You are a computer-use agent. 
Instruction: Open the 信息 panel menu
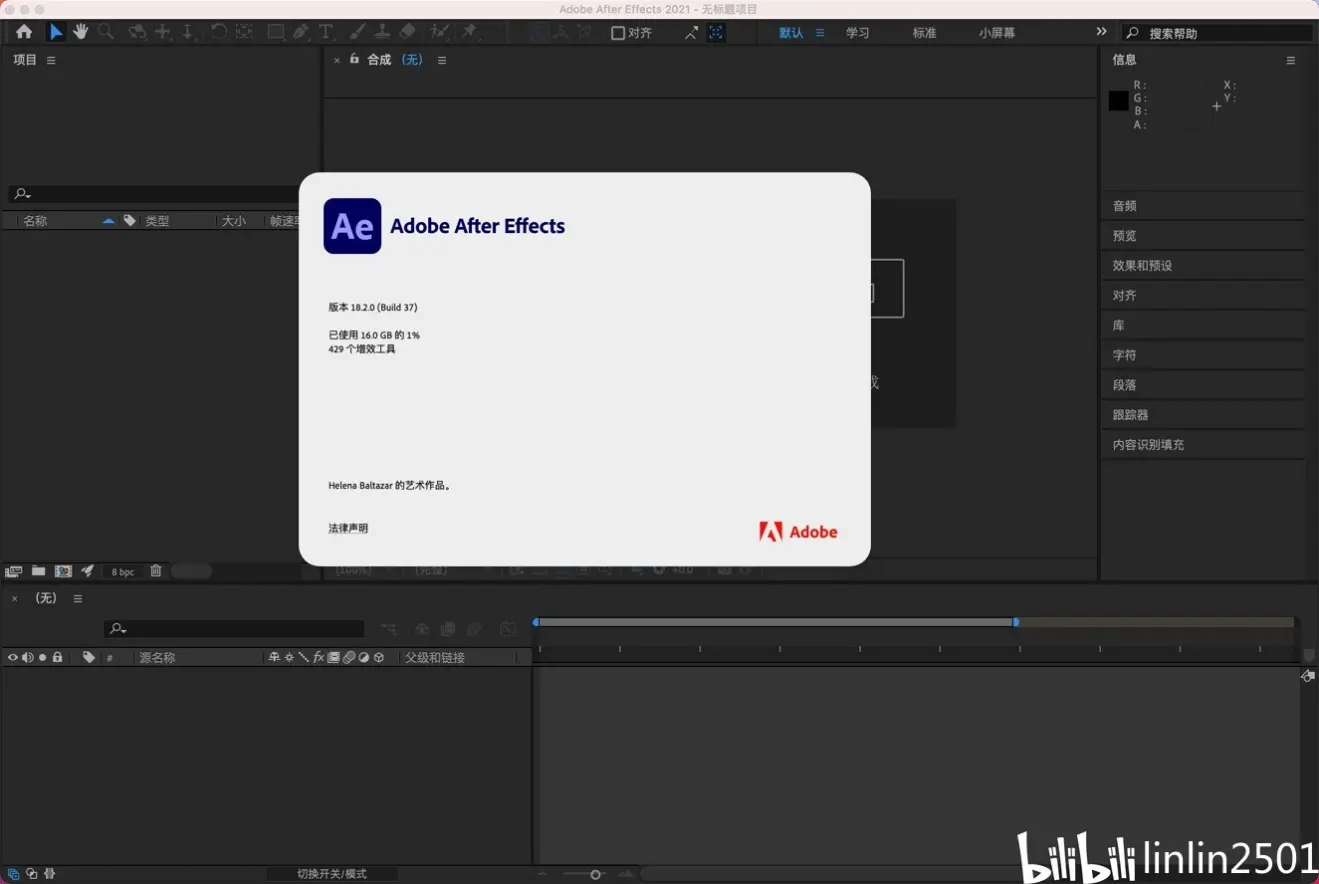click(x=1290, y=60)
